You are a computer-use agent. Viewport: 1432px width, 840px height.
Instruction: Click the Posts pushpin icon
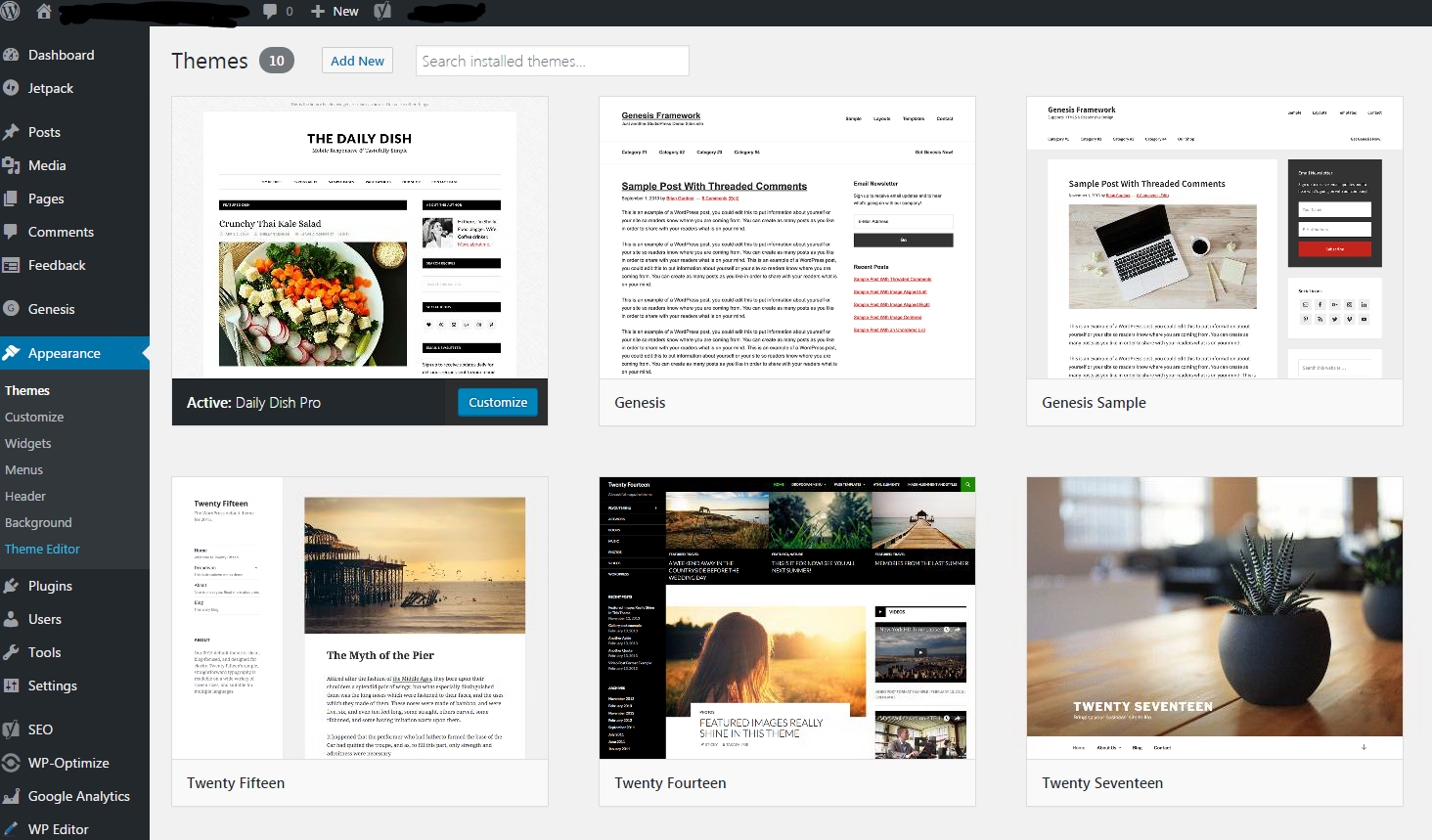[11, 132]
